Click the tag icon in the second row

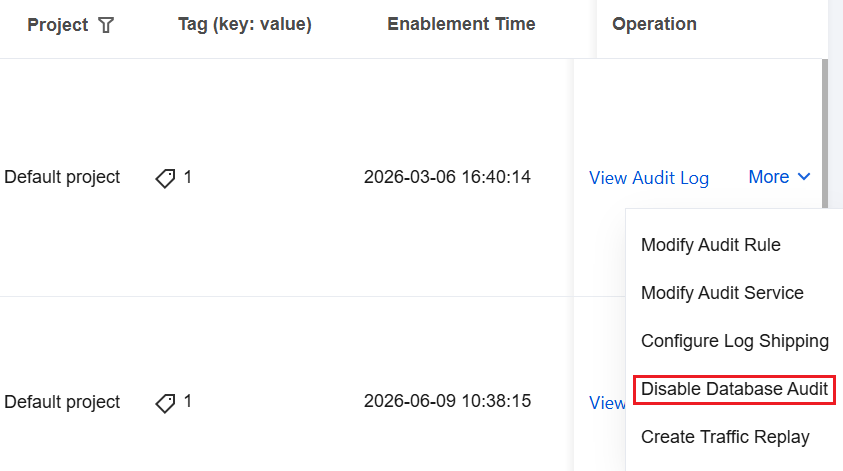coord(165,403)
